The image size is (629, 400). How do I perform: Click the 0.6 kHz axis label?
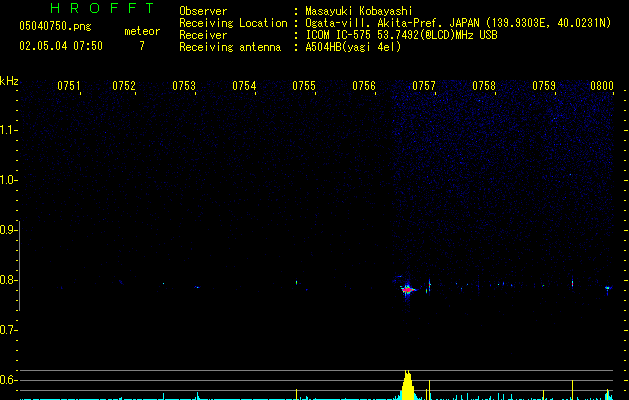click(8, 380)
